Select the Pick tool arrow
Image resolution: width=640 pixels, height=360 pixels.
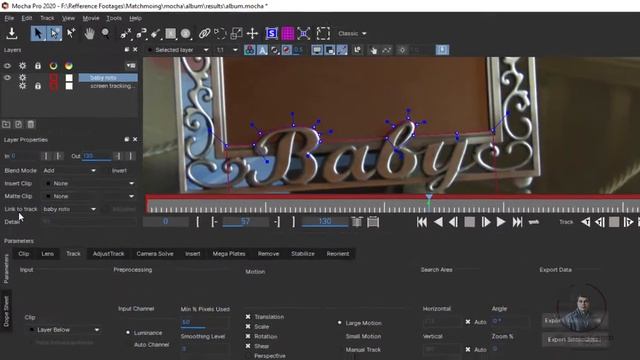click(38, 33)
